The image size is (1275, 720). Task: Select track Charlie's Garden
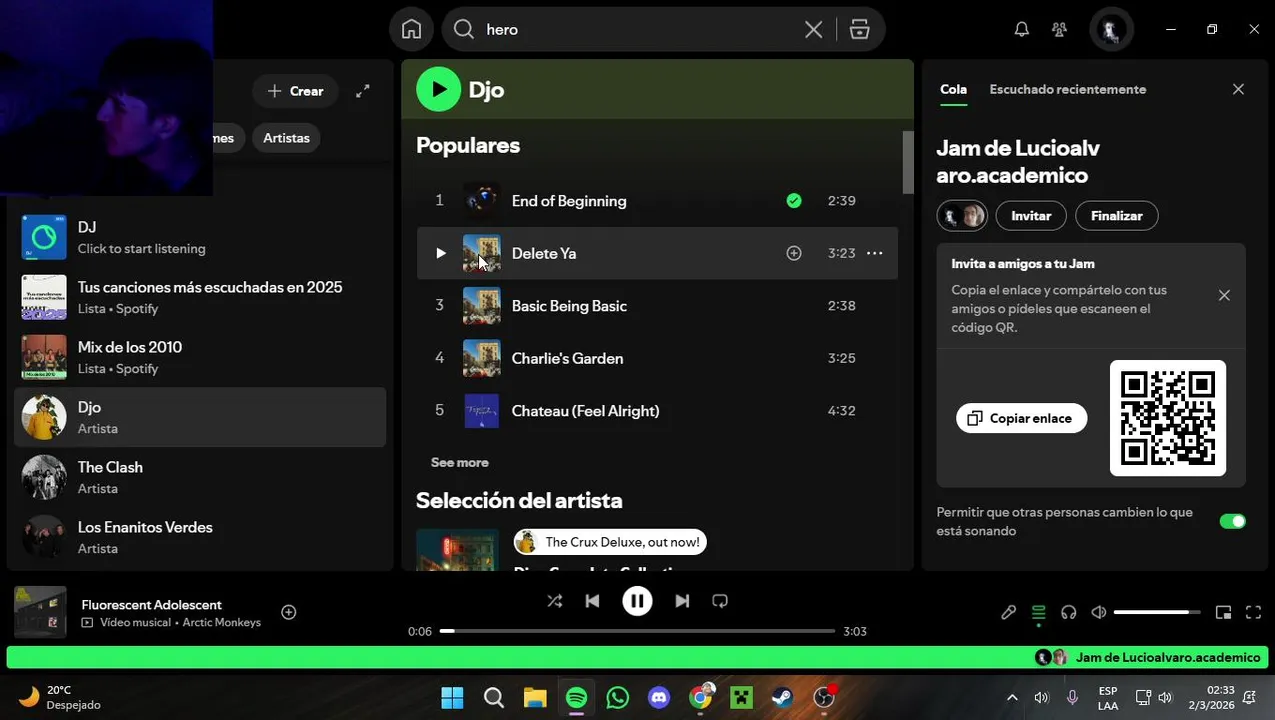tap(657, 358)
